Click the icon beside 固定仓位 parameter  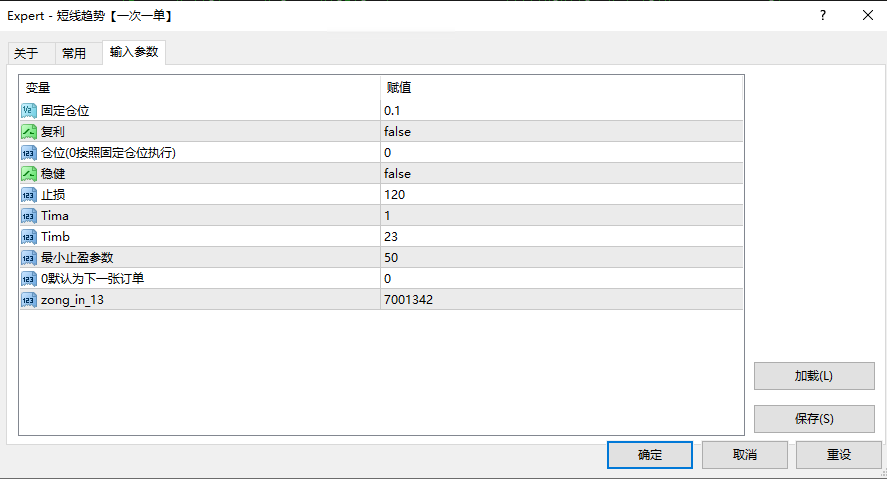(28, 111)
